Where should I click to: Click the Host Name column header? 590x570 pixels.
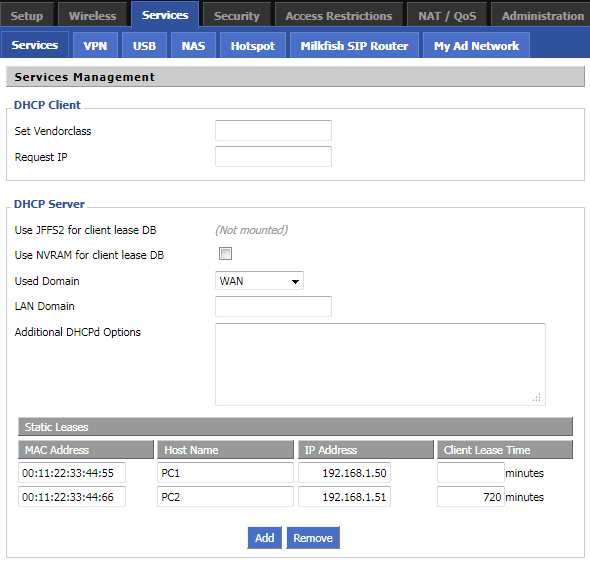point(225,450)
